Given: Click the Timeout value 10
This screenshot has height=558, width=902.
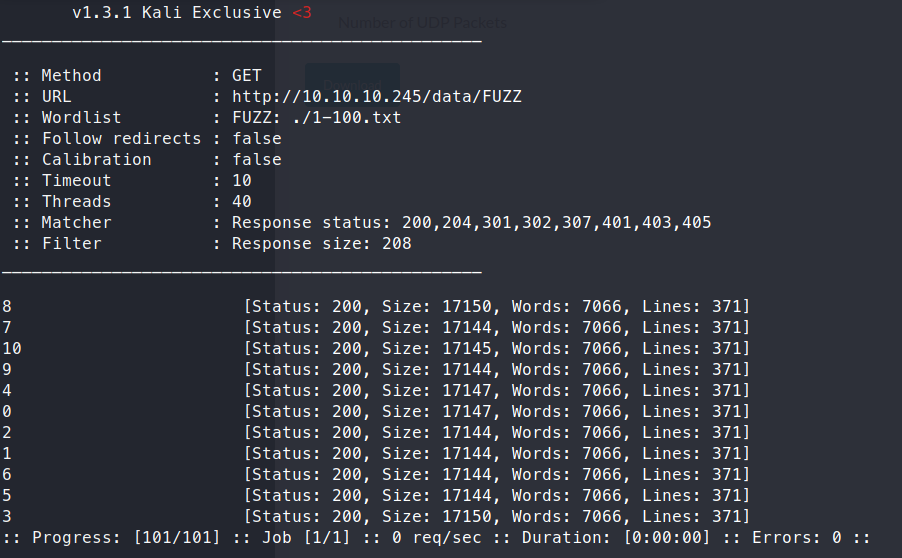Looking at the screenshot, I should [242, 181].
